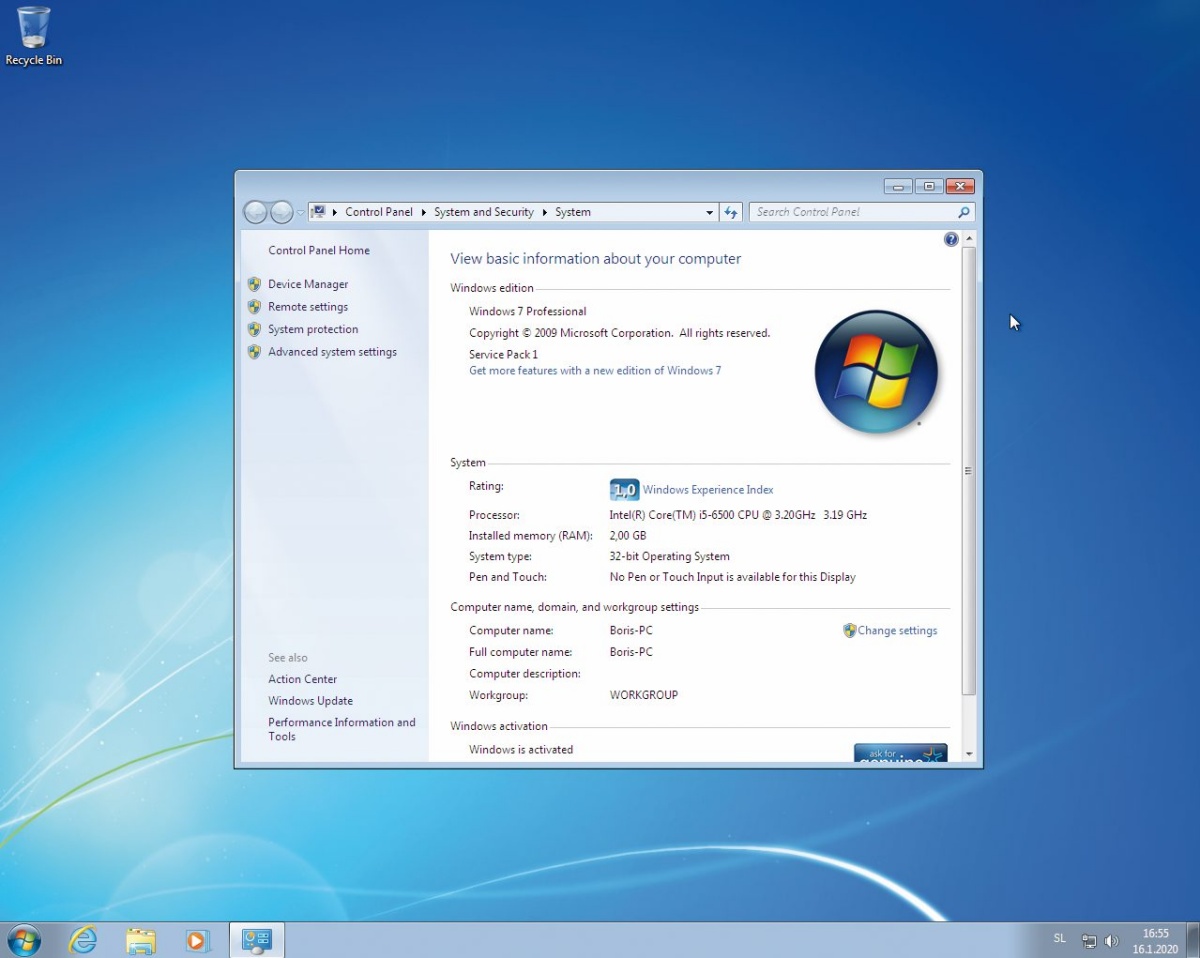Open the address bar history dropdown
1200x958 pixels.
(x=709, y=212)
